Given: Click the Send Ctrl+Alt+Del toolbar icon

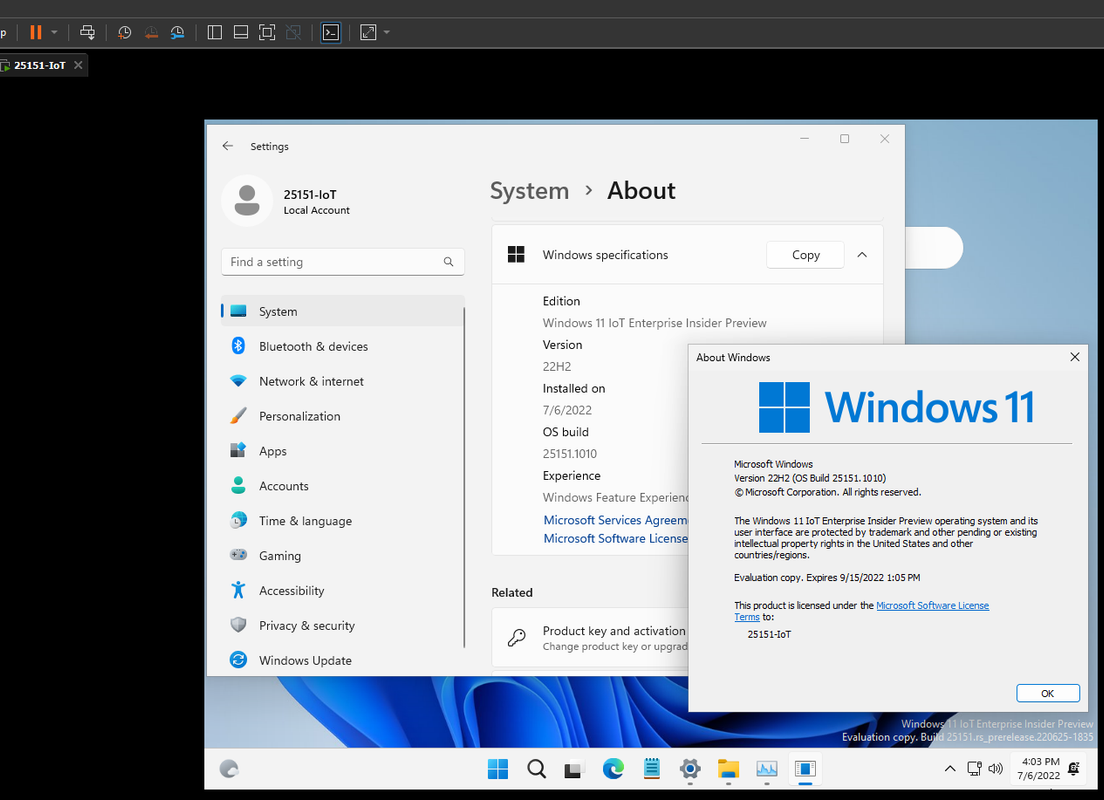Looking at the screenshot, I should [x=87, y=32].
